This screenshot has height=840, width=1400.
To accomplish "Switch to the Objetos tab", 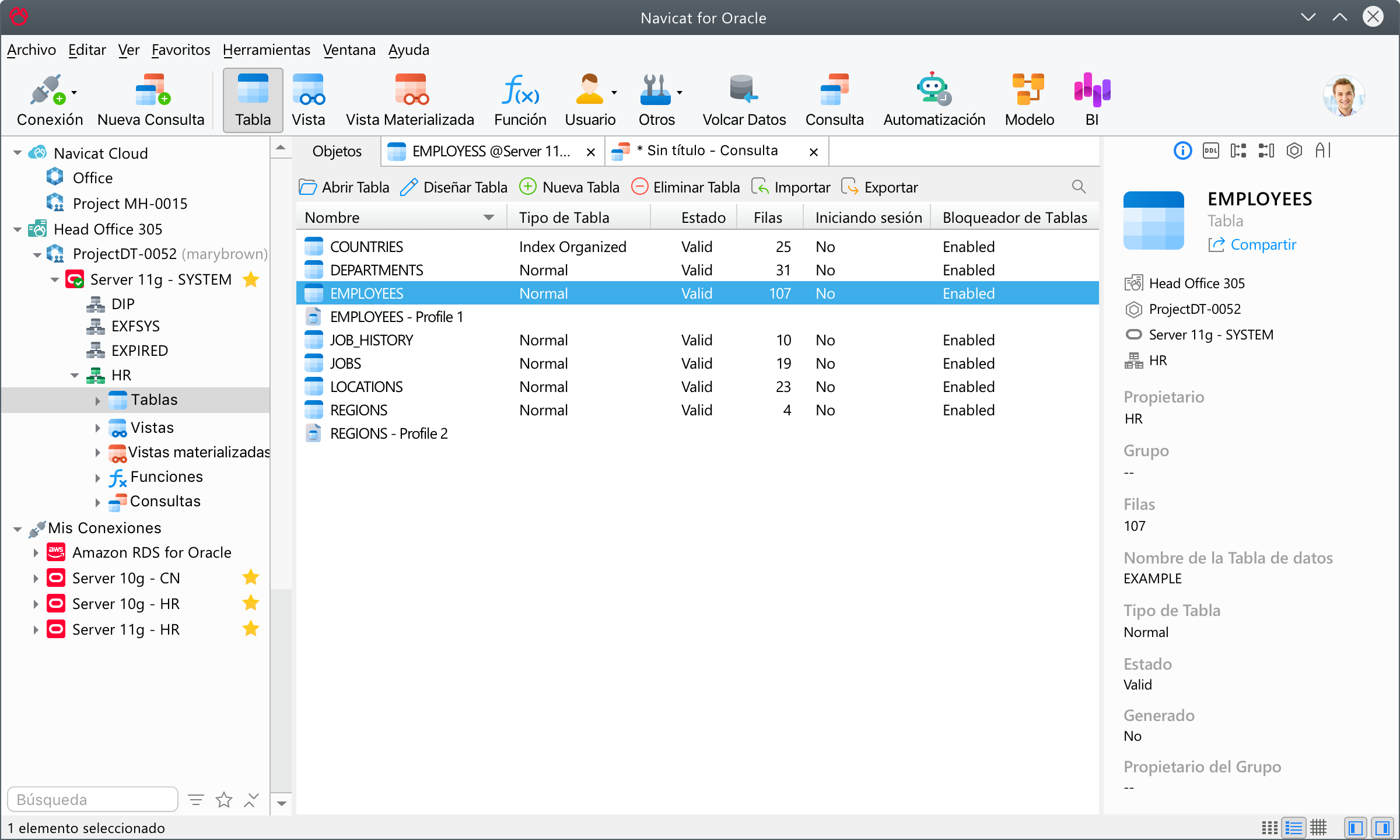I will pos(337,151).
